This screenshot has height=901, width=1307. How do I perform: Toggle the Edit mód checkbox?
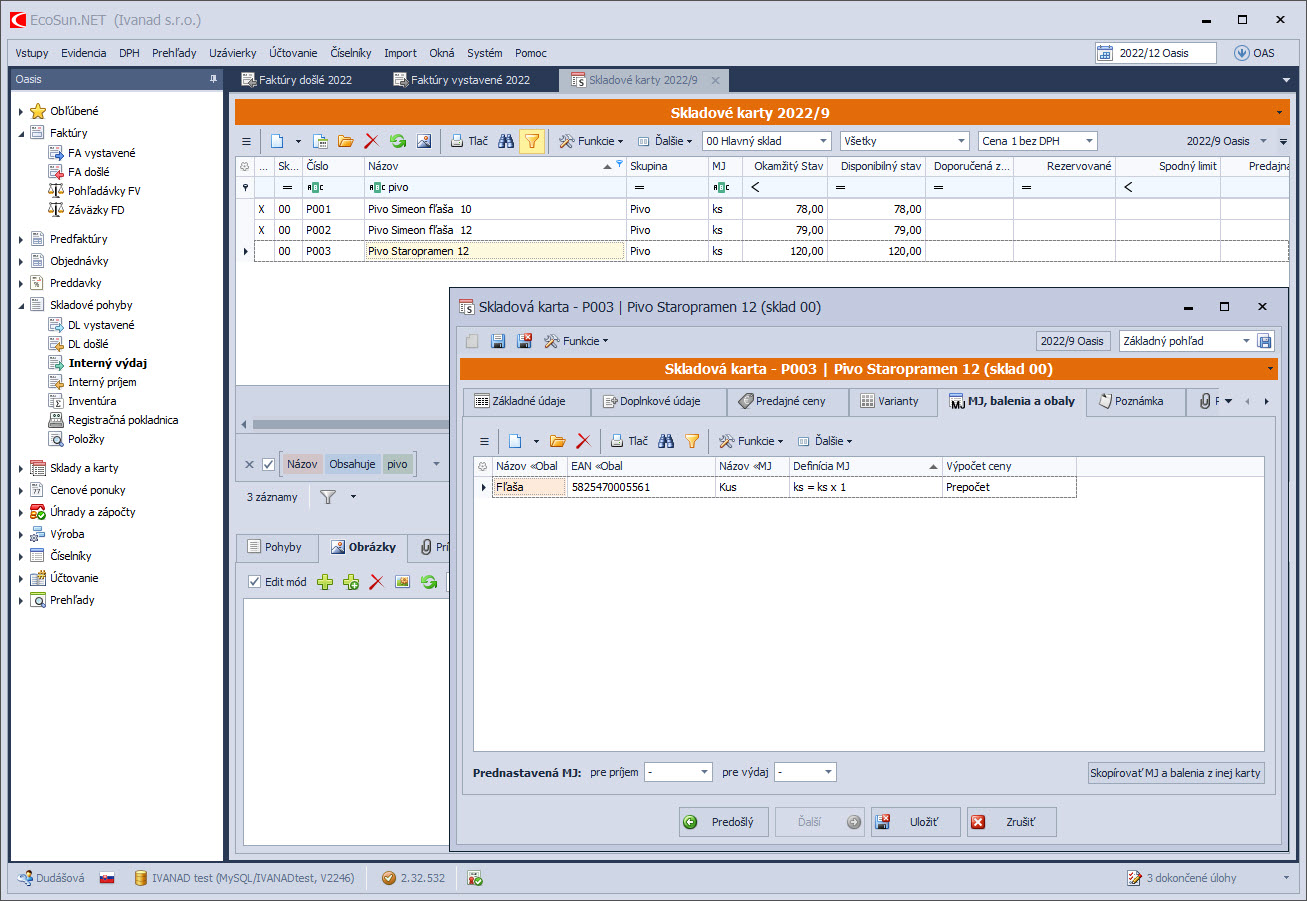point(254,582)
